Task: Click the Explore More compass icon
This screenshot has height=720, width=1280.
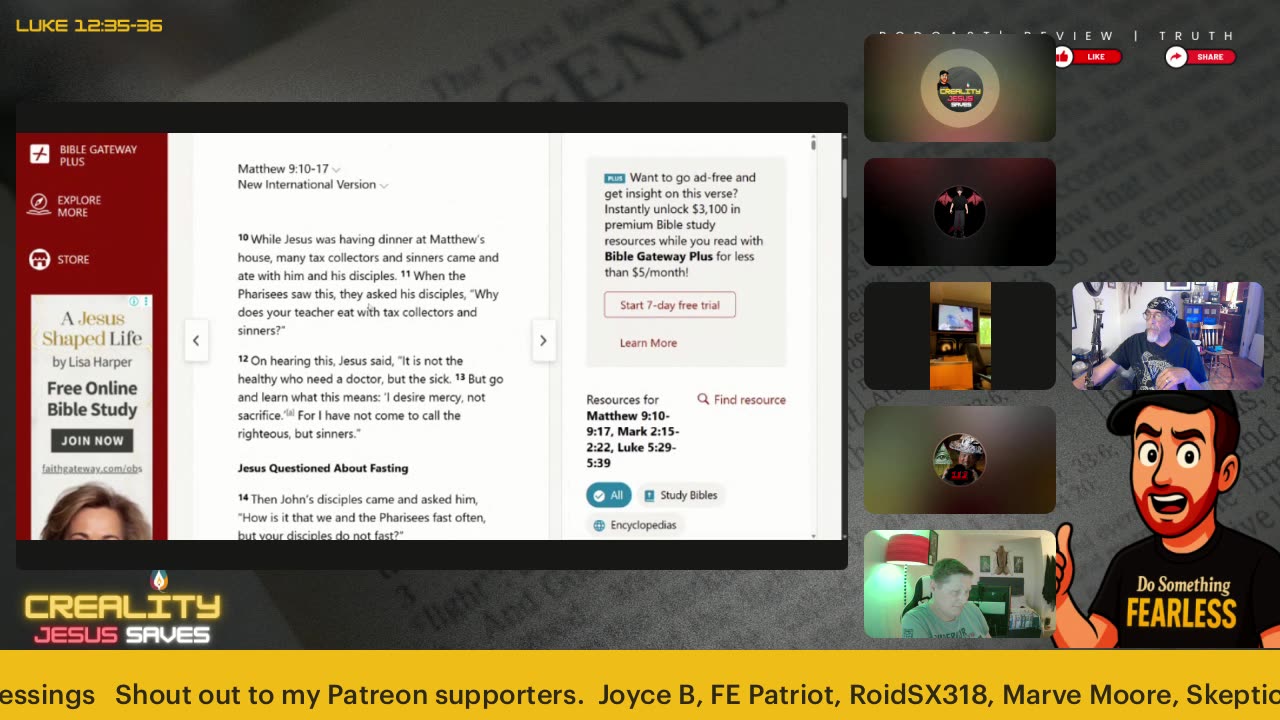Action: click(39, 205)
